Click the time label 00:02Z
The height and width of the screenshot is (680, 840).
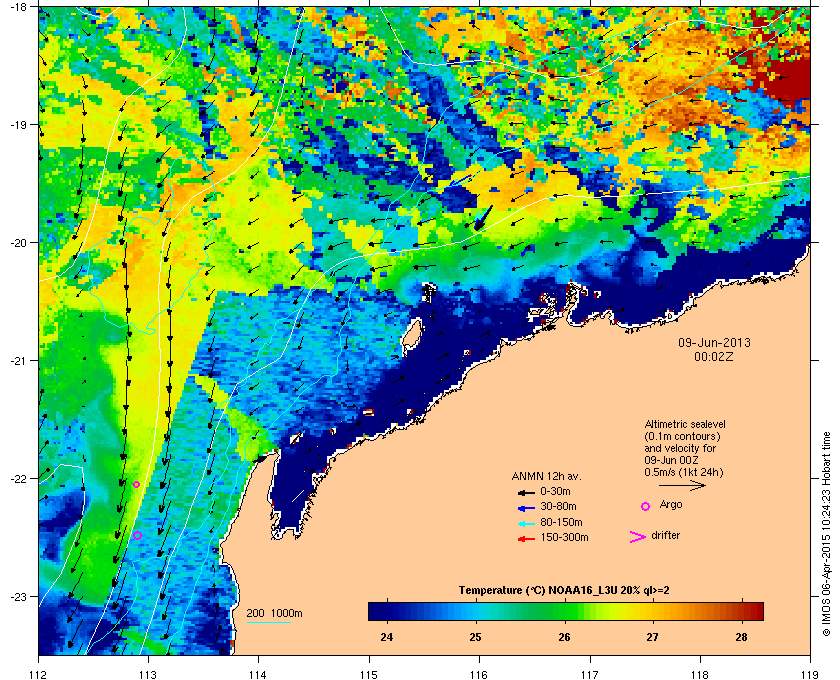pyautogui.click(x=714, y=356)
